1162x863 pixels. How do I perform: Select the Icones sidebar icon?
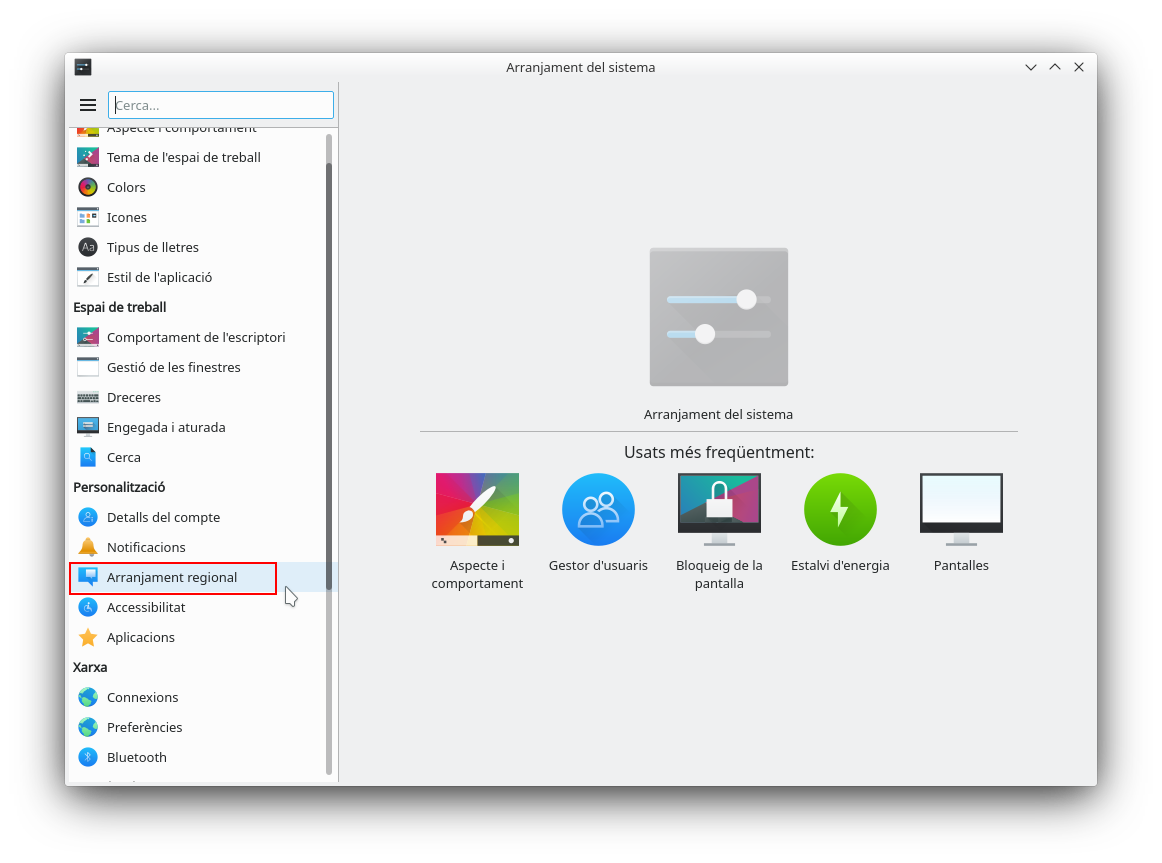tap(88, 217)
